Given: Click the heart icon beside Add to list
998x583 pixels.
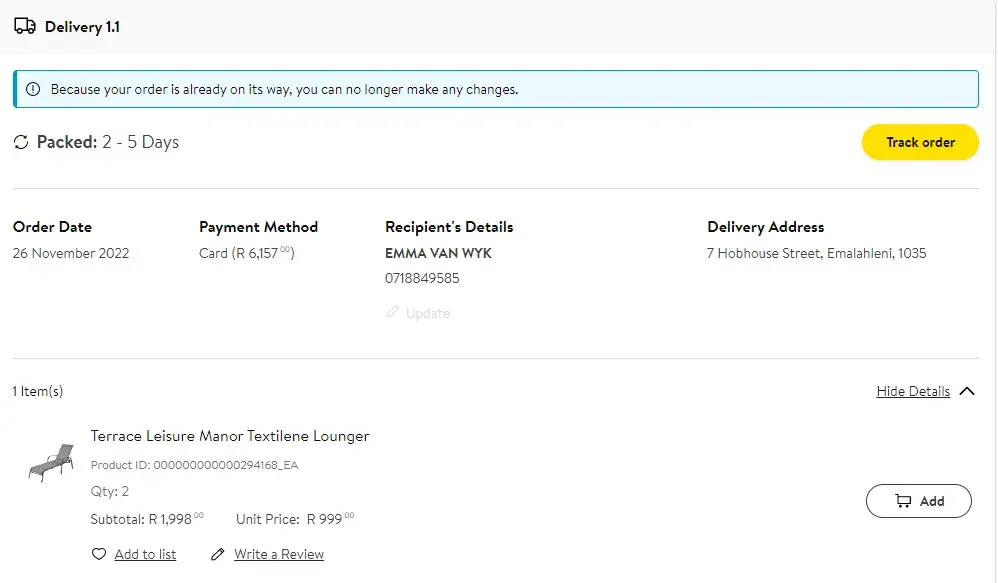Looking at the screenshot, I should (99, 554).
